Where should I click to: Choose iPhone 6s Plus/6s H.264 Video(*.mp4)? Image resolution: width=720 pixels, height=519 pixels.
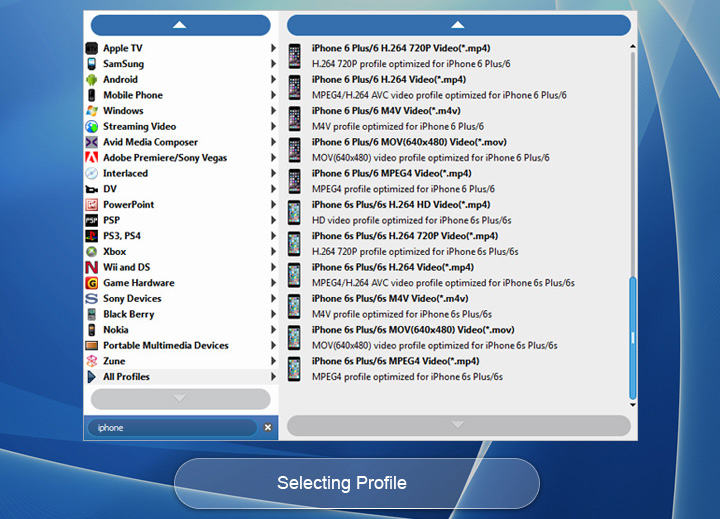pyautogui.click(x=458, y=275)
